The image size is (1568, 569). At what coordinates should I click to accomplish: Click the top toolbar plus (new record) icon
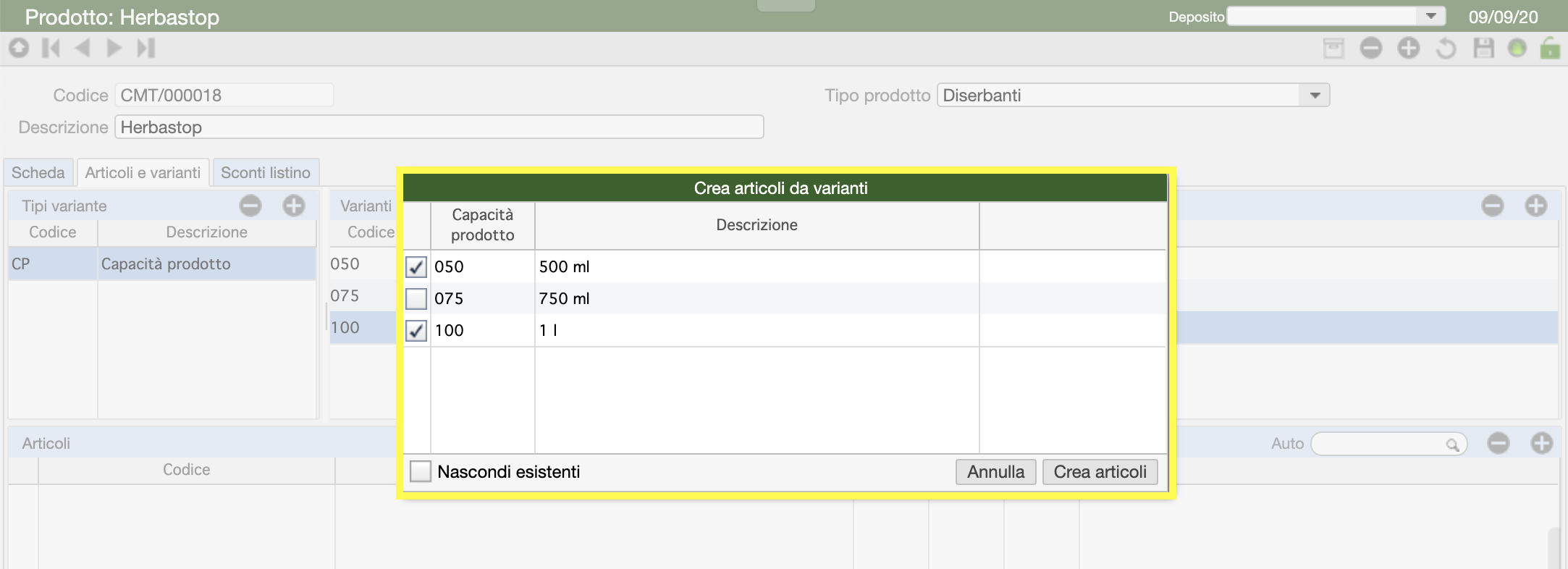[1409, 49]
